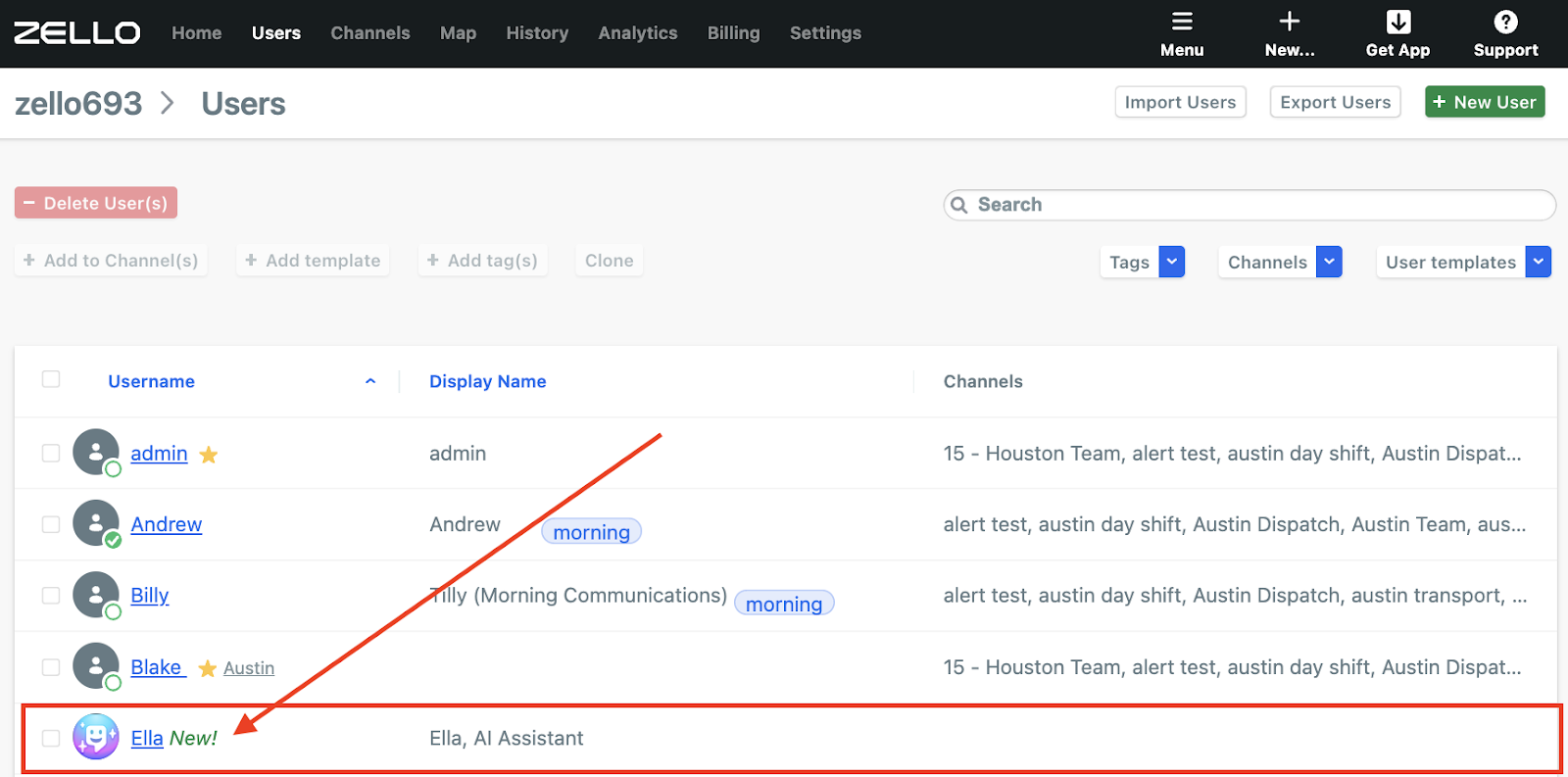
Task: Open the Andrew username link
Action: point(167,524)
